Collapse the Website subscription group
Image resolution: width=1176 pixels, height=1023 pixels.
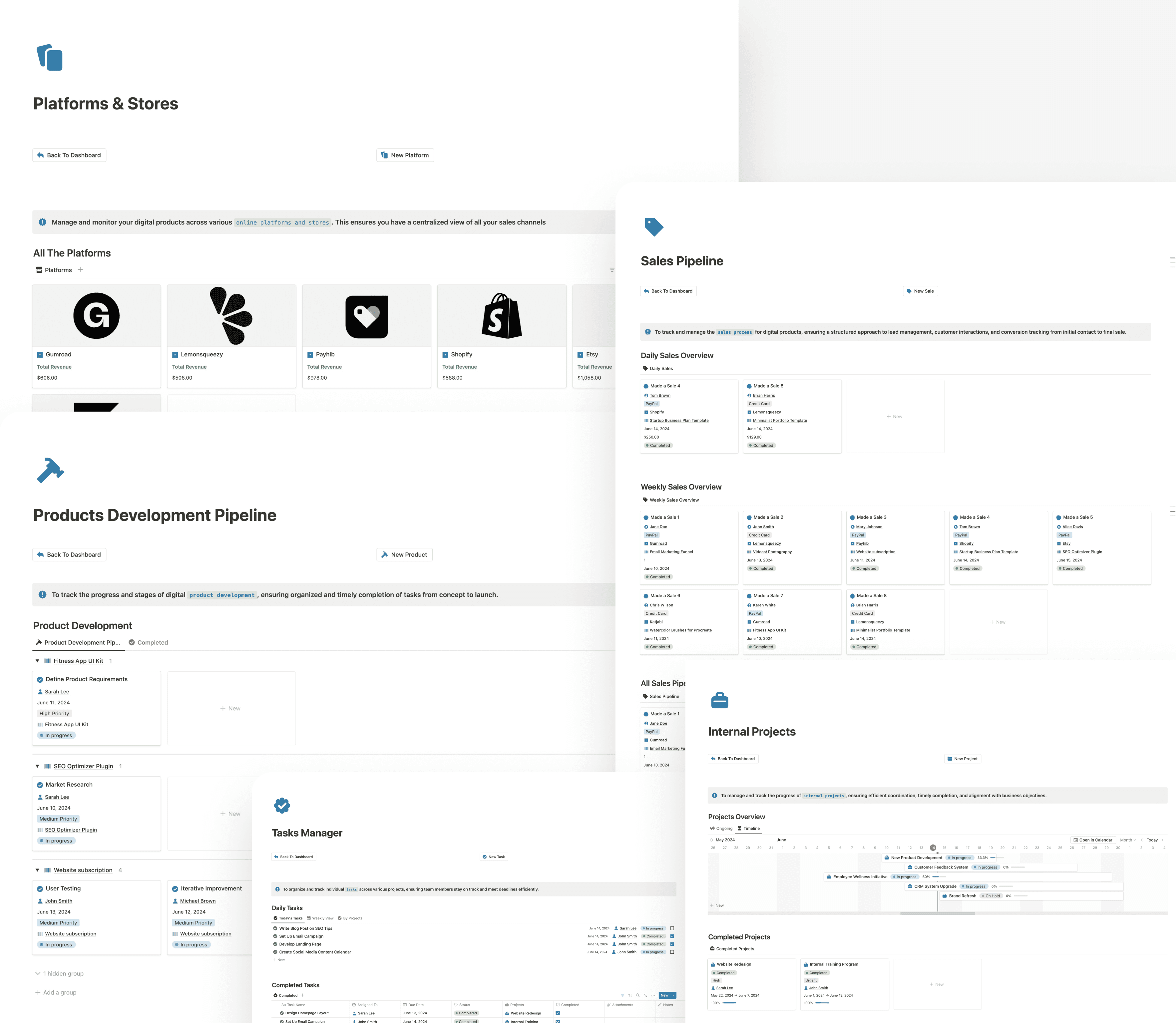38,870
